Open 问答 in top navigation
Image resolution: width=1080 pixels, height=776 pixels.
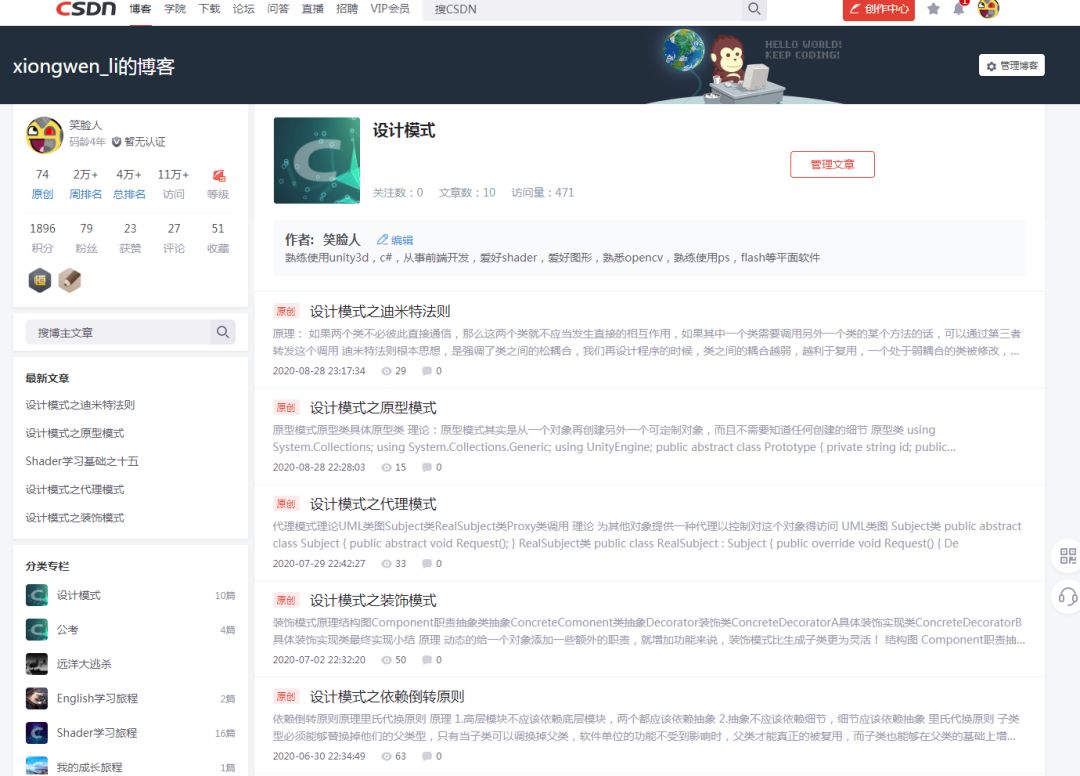click(x=278, y=9)
